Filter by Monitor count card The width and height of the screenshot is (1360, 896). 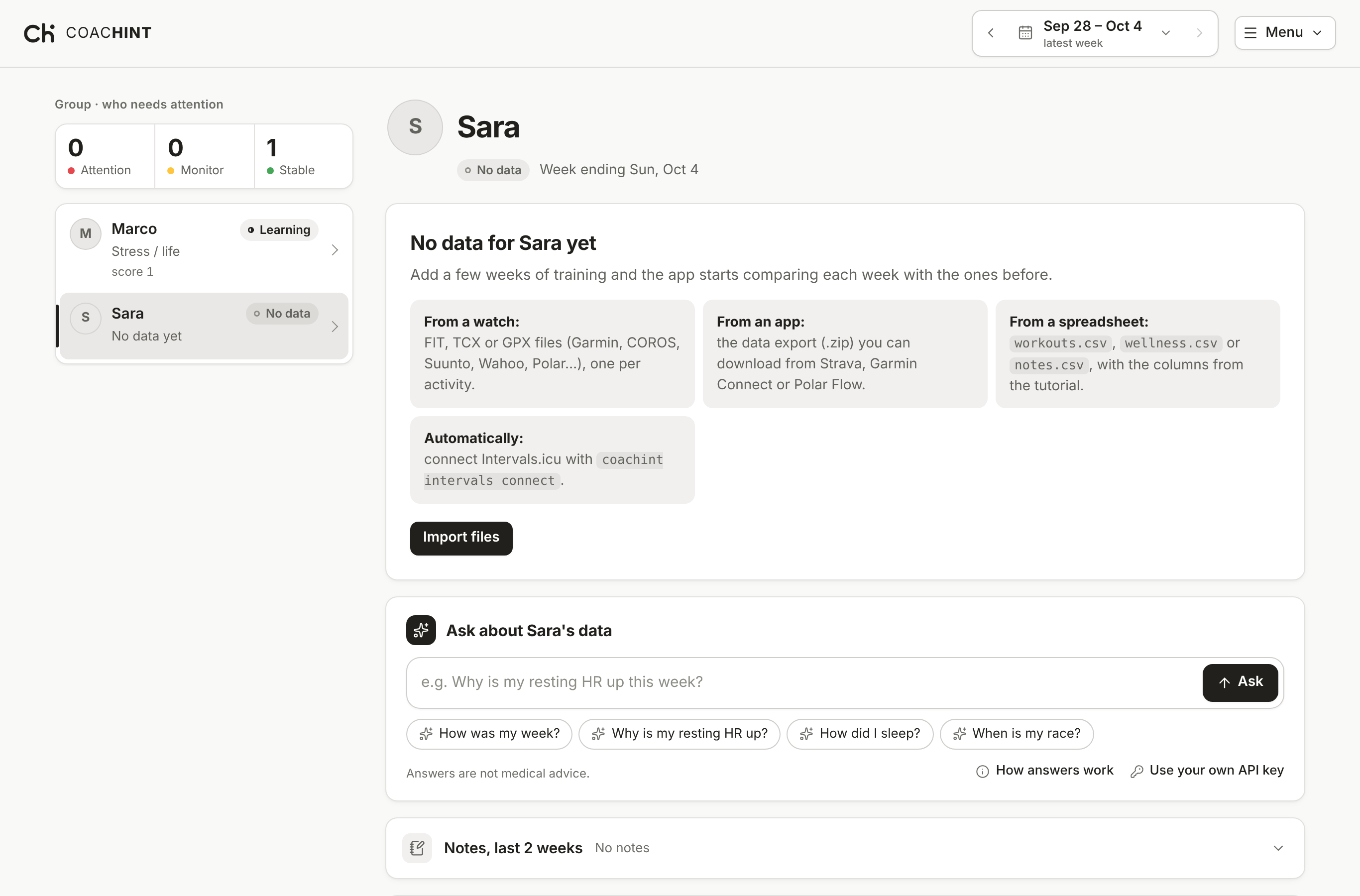tap(205, 156)
